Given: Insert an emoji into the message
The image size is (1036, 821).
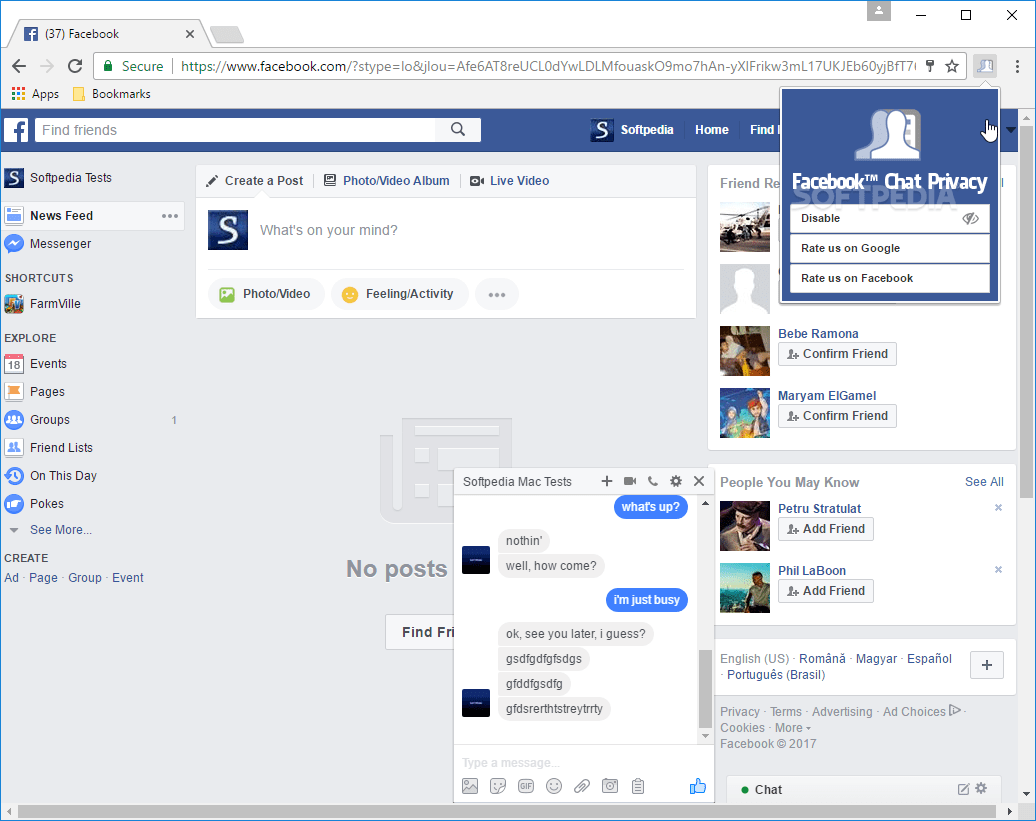Looking at the screenshot, I should (554, 786).
